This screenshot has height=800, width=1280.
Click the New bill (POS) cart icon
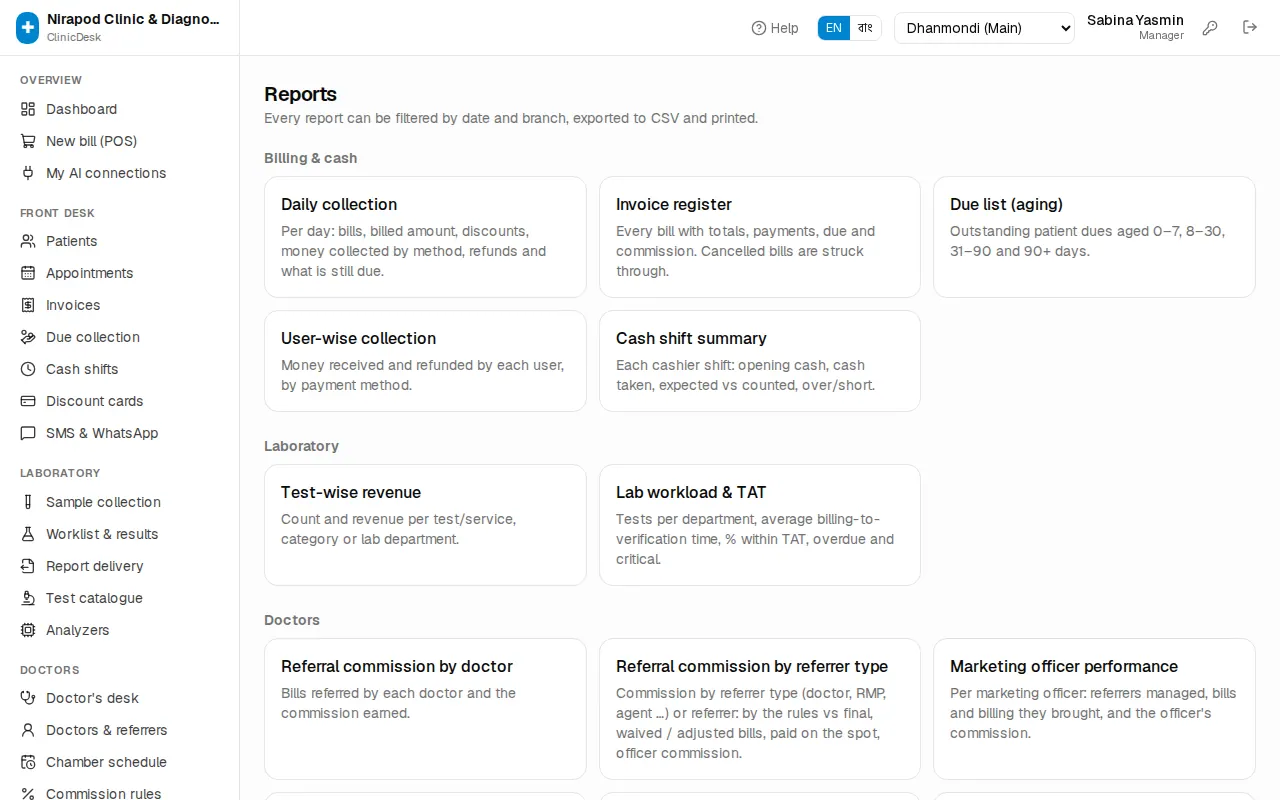[28, 141]
